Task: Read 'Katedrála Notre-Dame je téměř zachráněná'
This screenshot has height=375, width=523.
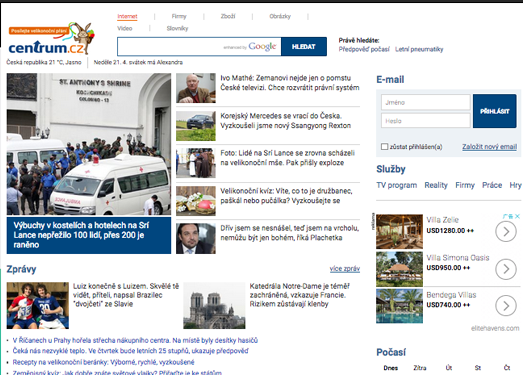Action: (300, 295)
